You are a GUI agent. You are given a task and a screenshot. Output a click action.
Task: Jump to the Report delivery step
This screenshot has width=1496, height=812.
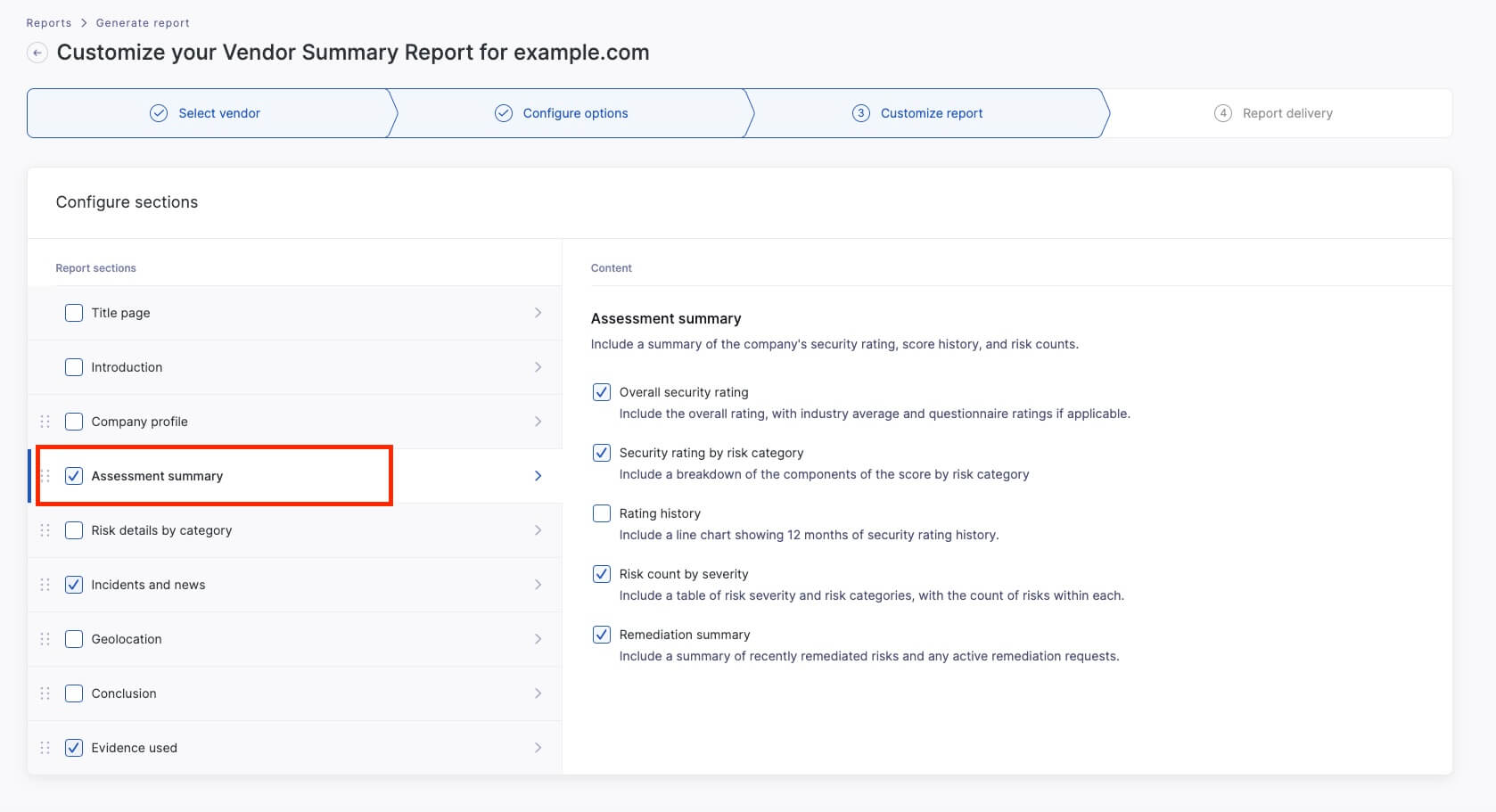[1279, 113]
